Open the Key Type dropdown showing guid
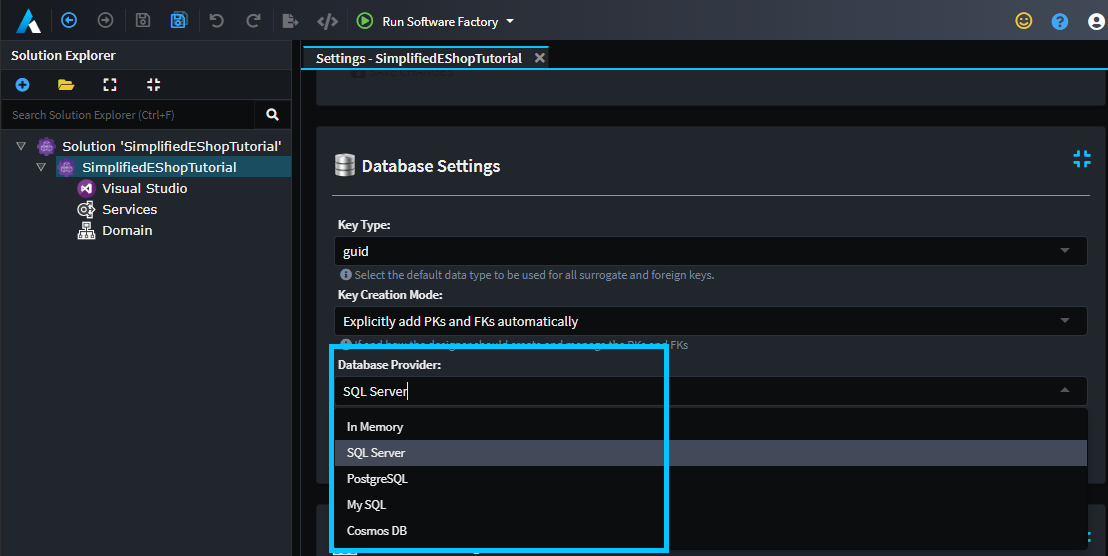1108x556 pixels. point(710,251)
